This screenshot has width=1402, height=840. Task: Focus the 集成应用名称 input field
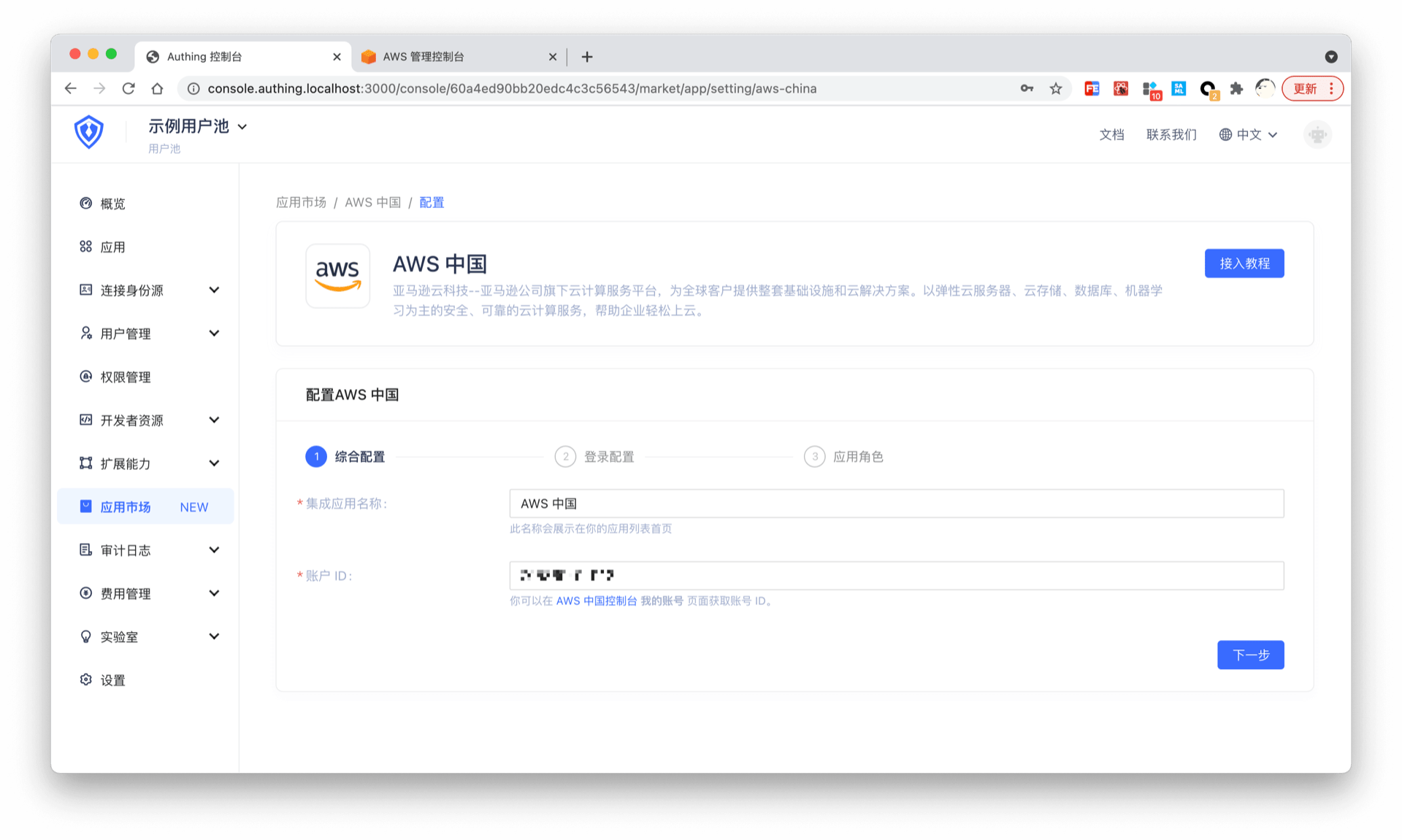pyautogui.click(x=896, y=504)
